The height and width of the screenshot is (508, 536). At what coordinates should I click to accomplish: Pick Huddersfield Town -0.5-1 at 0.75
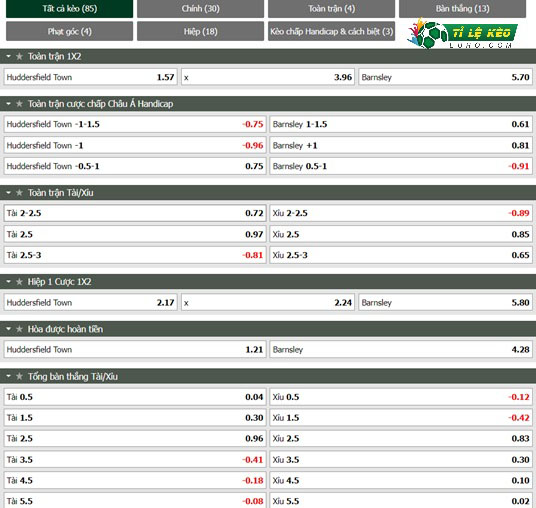(135, 166)
